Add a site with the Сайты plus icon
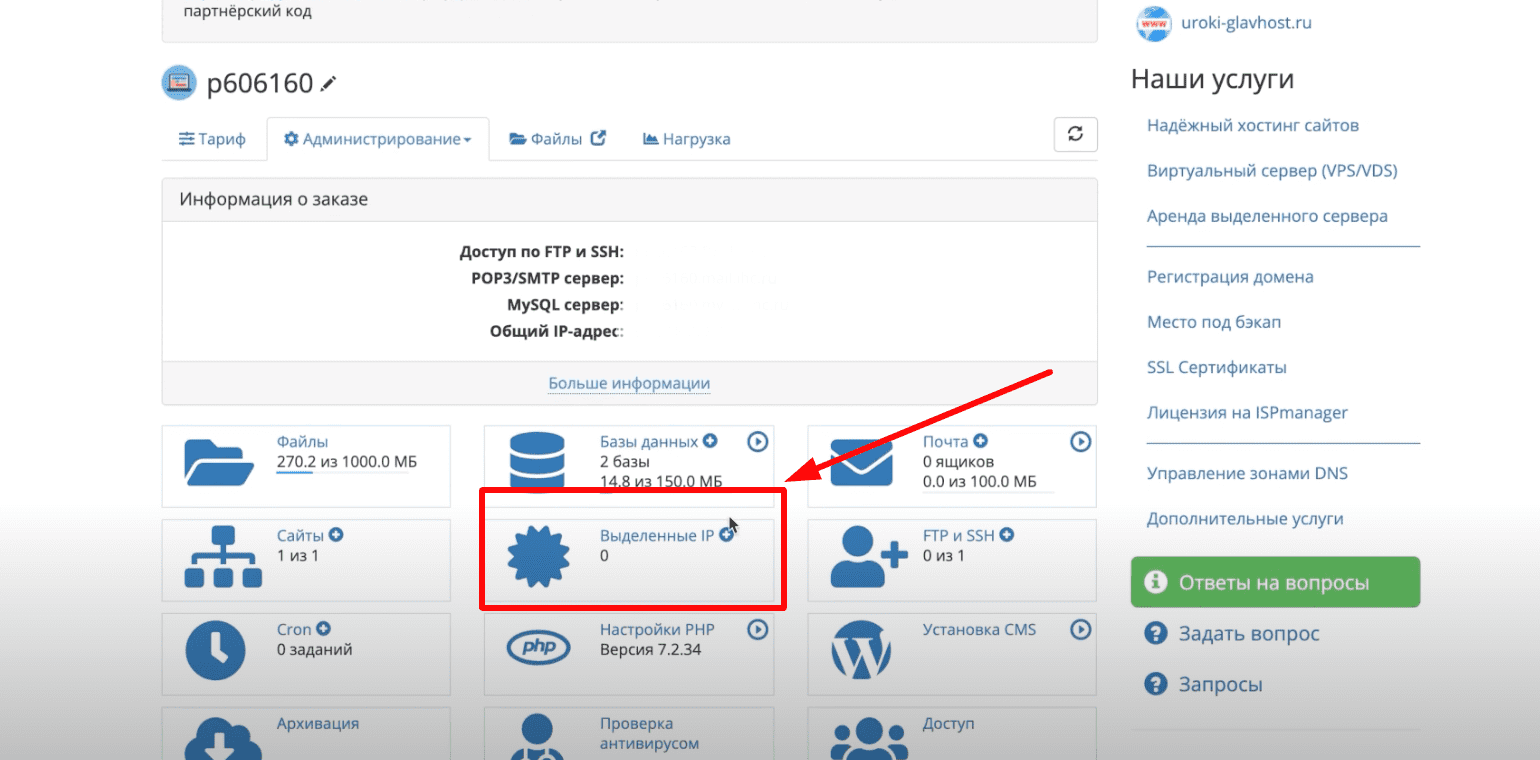 pos(336,535)
